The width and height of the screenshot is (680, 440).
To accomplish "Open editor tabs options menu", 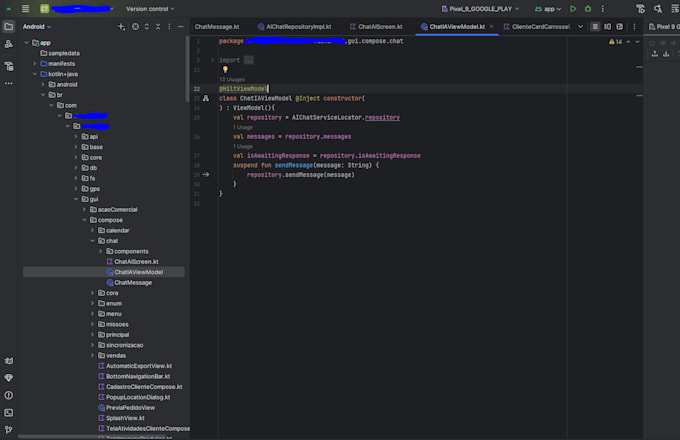I will (x=634, y=27).
